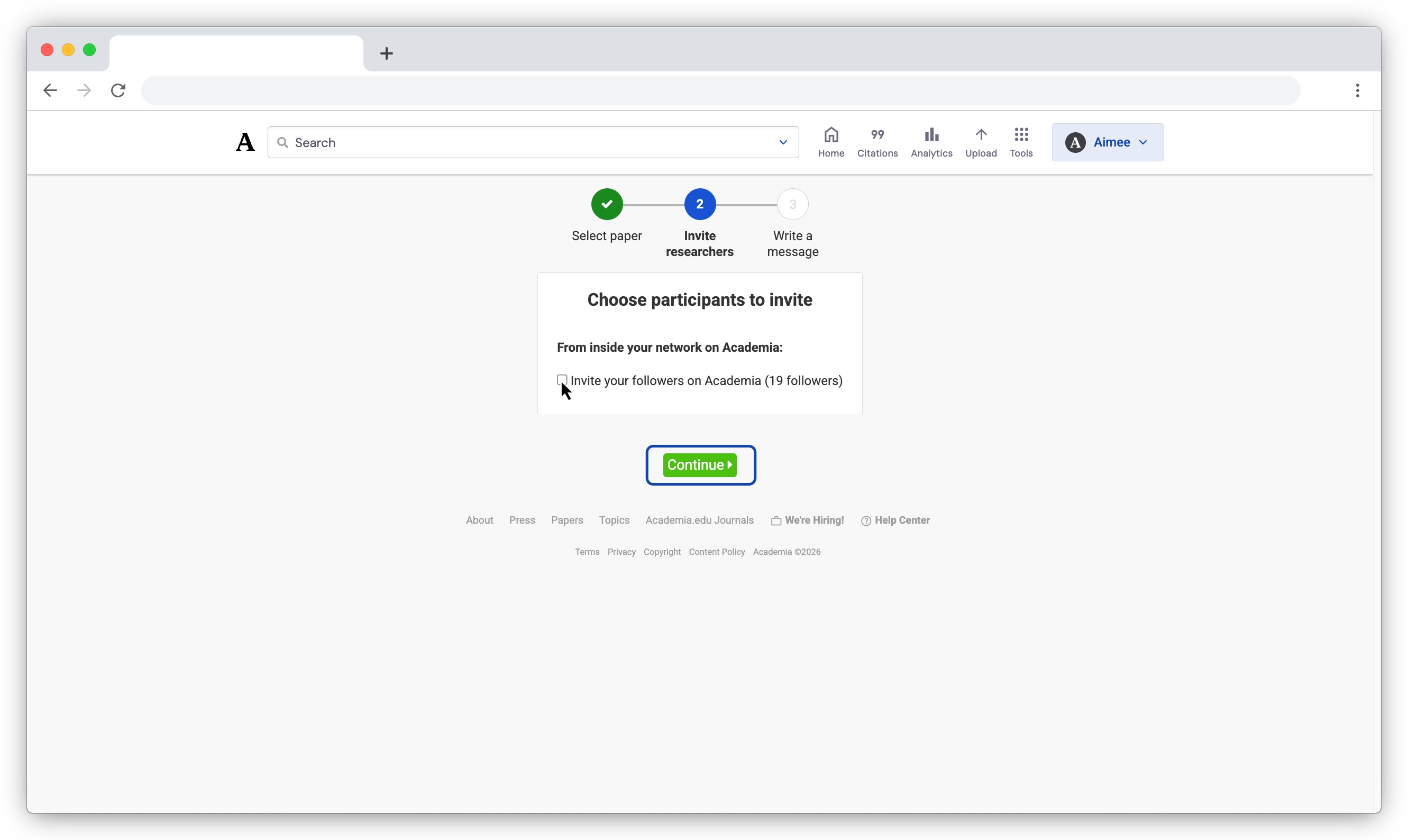This screenshot has width=1408, height=840.
Task: Open the Privacy link
Action: pyautogui.click(x=621, y=551)
